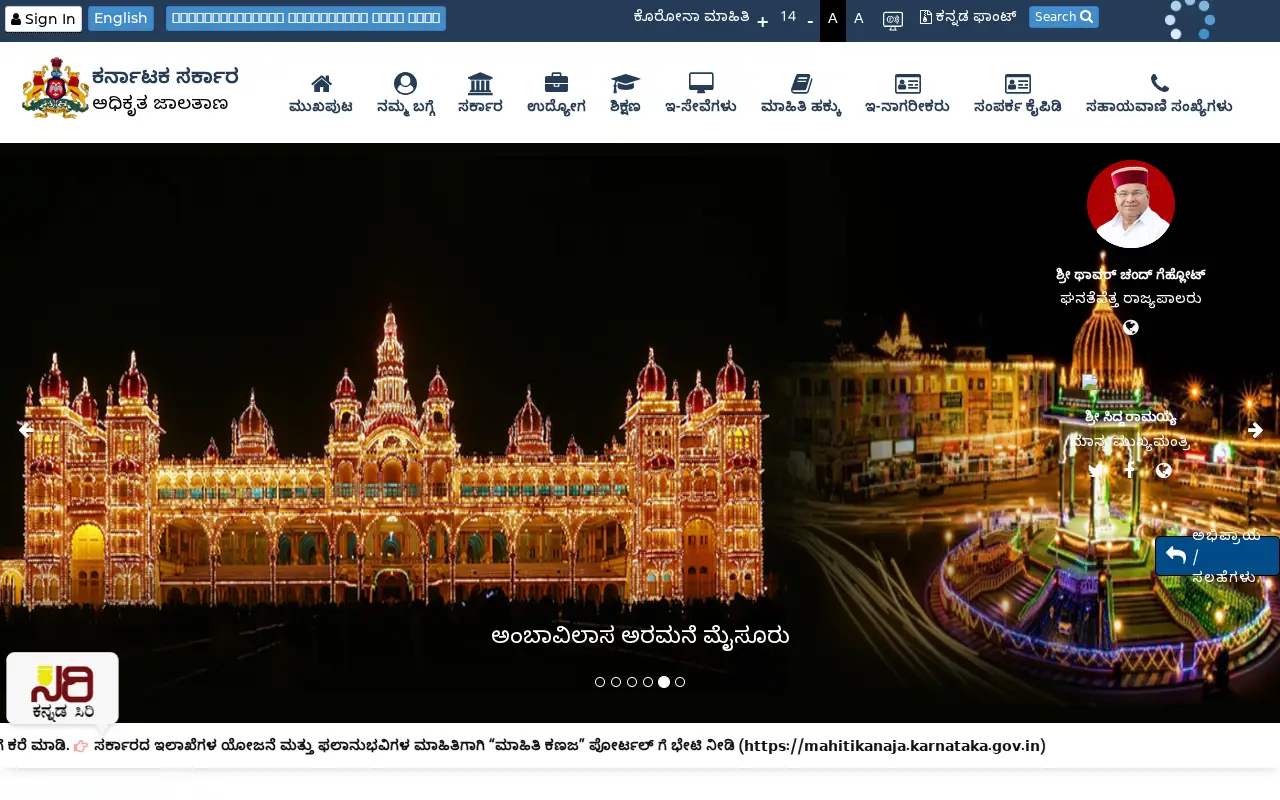Screen dimensions: 1280x800
Task: Select third carousel slide dot
Action: click(x=632, y=682)
